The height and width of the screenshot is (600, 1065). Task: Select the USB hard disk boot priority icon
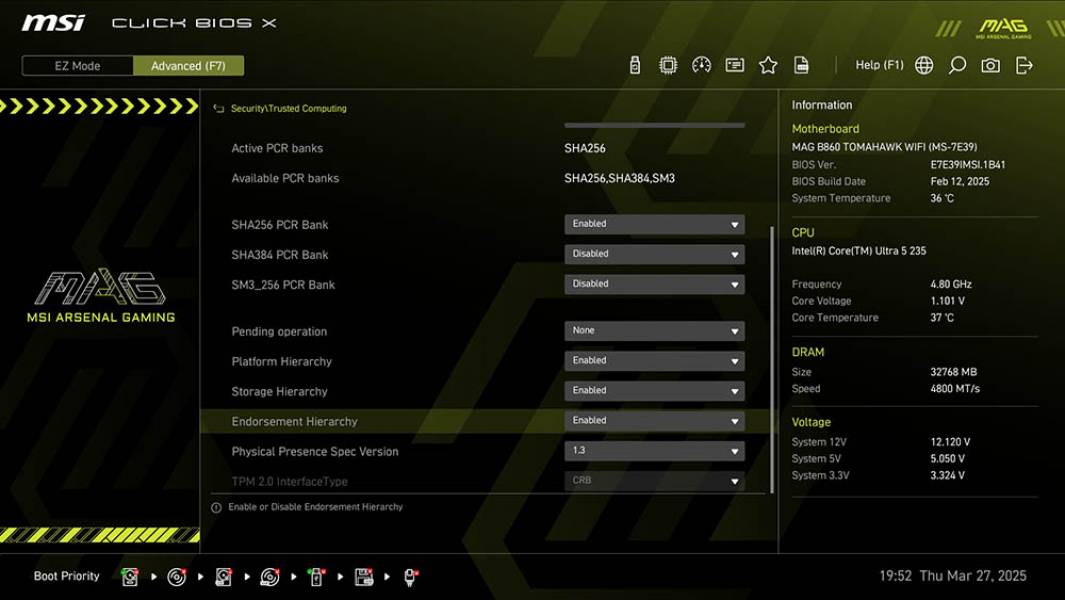click(223, 577)
